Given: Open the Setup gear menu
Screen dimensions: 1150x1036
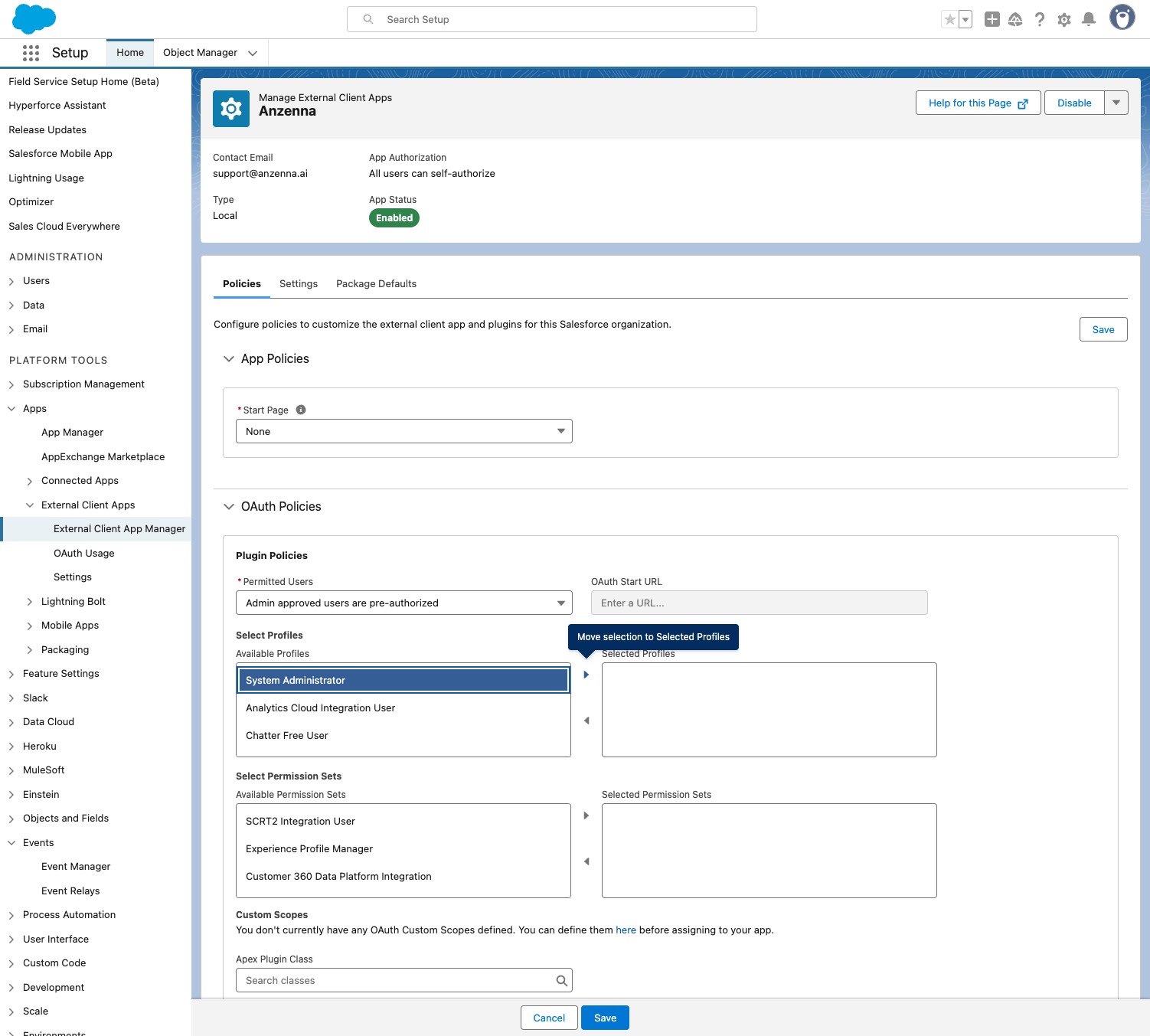Looking at the screenshot, I should click(x=1063, y=20).
